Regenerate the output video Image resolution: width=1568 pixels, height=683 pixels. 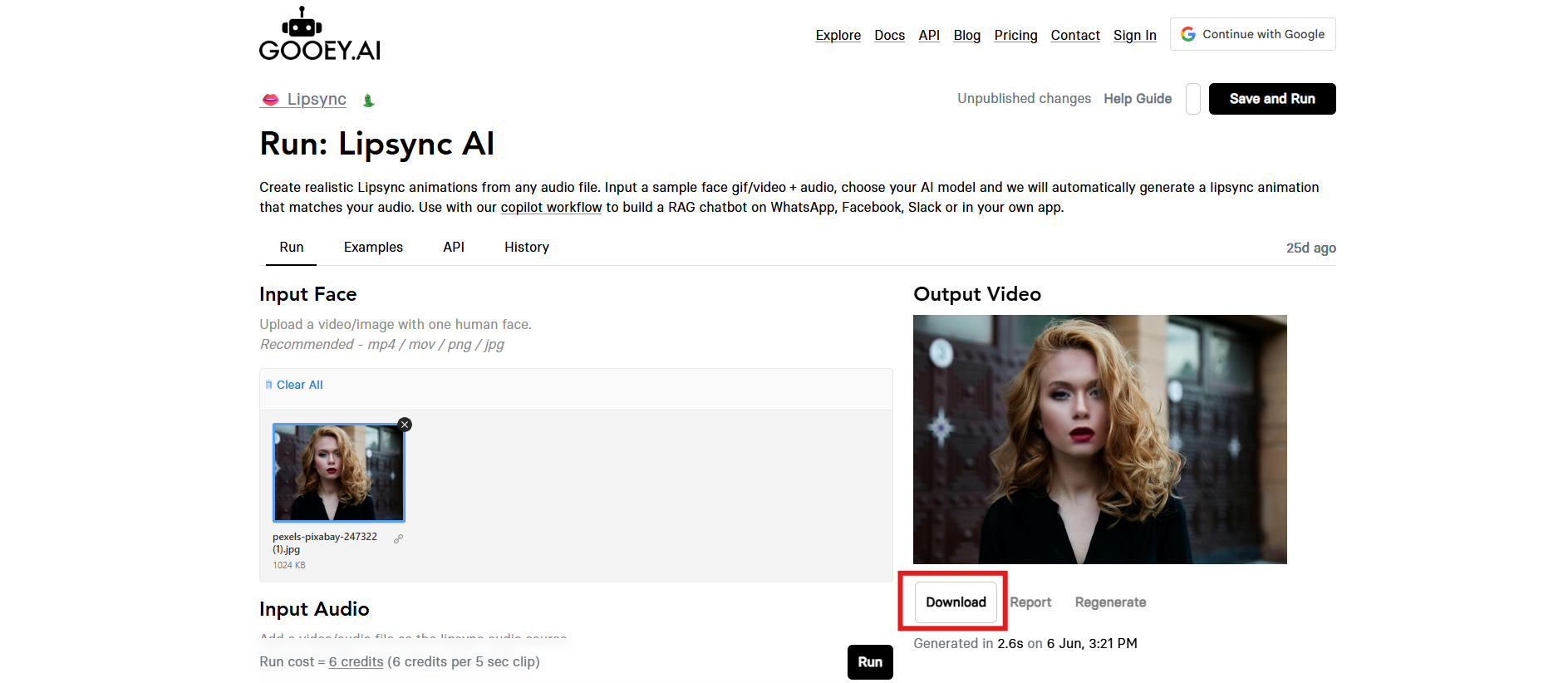click(x=1110, y=602)
